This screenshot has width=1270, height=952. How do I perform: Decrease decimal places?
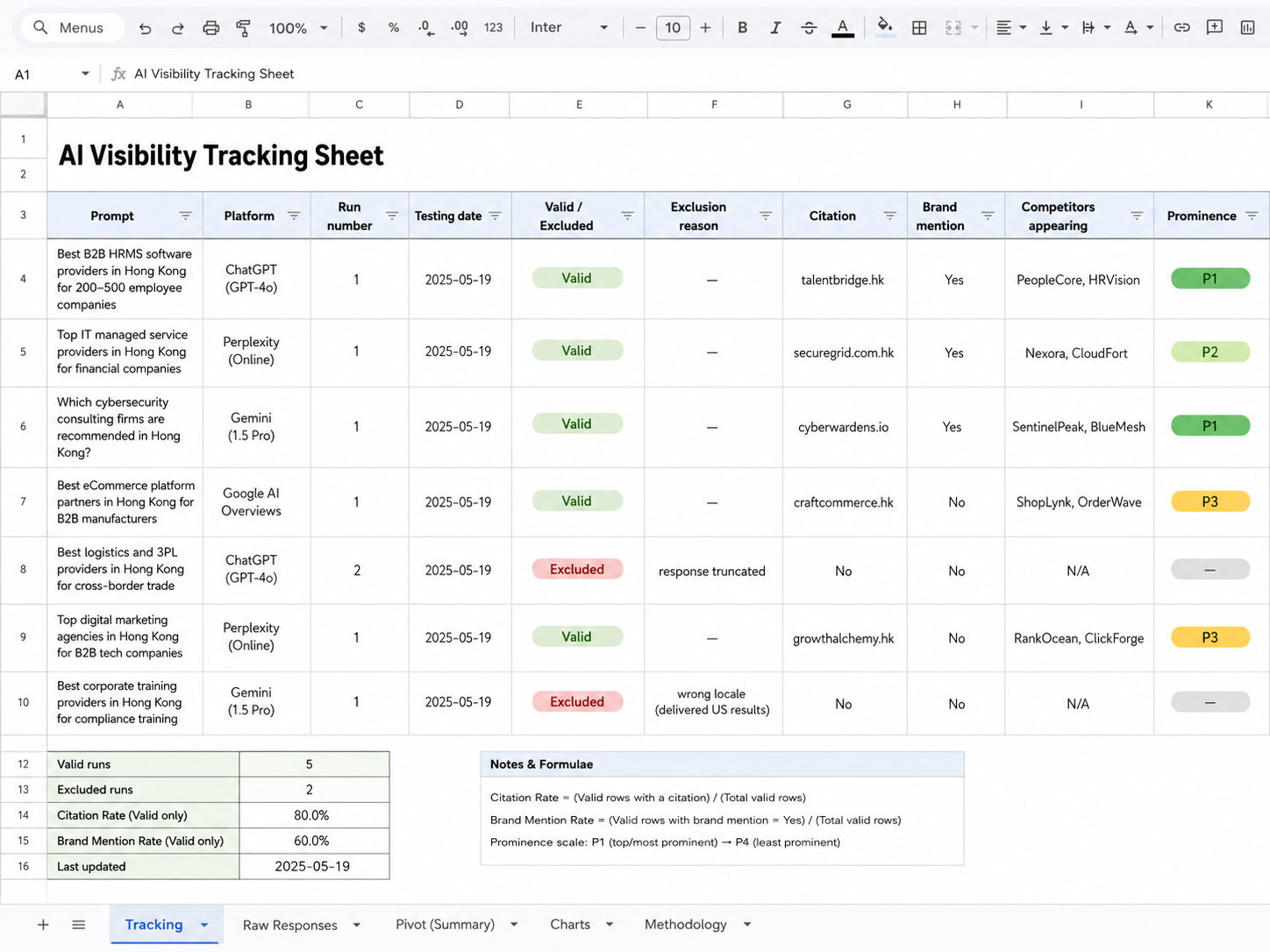(x=426, y=28)
